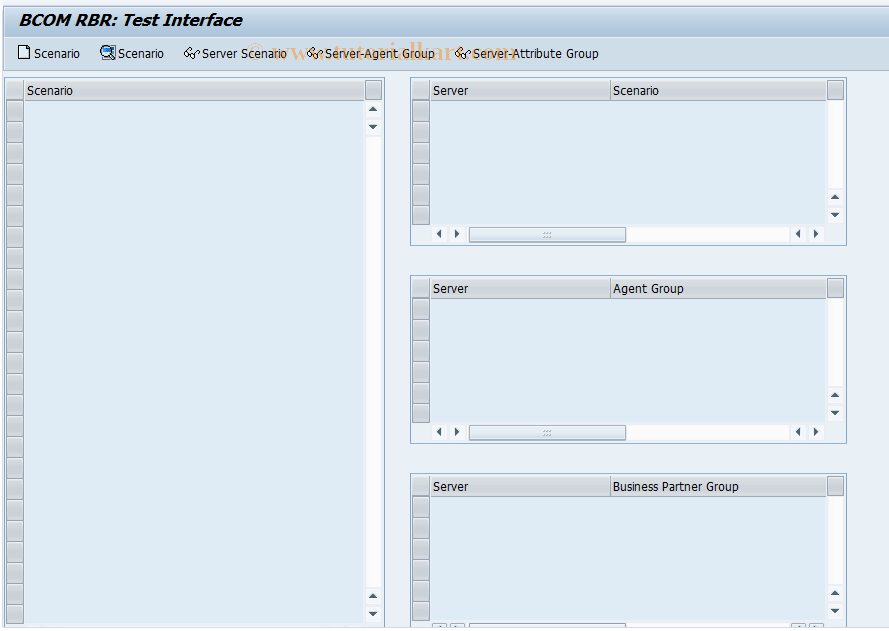889x631 pixels.
Task: Click far-right scroll-left arrow in Server/Scenario table
Action: point(798,234)
